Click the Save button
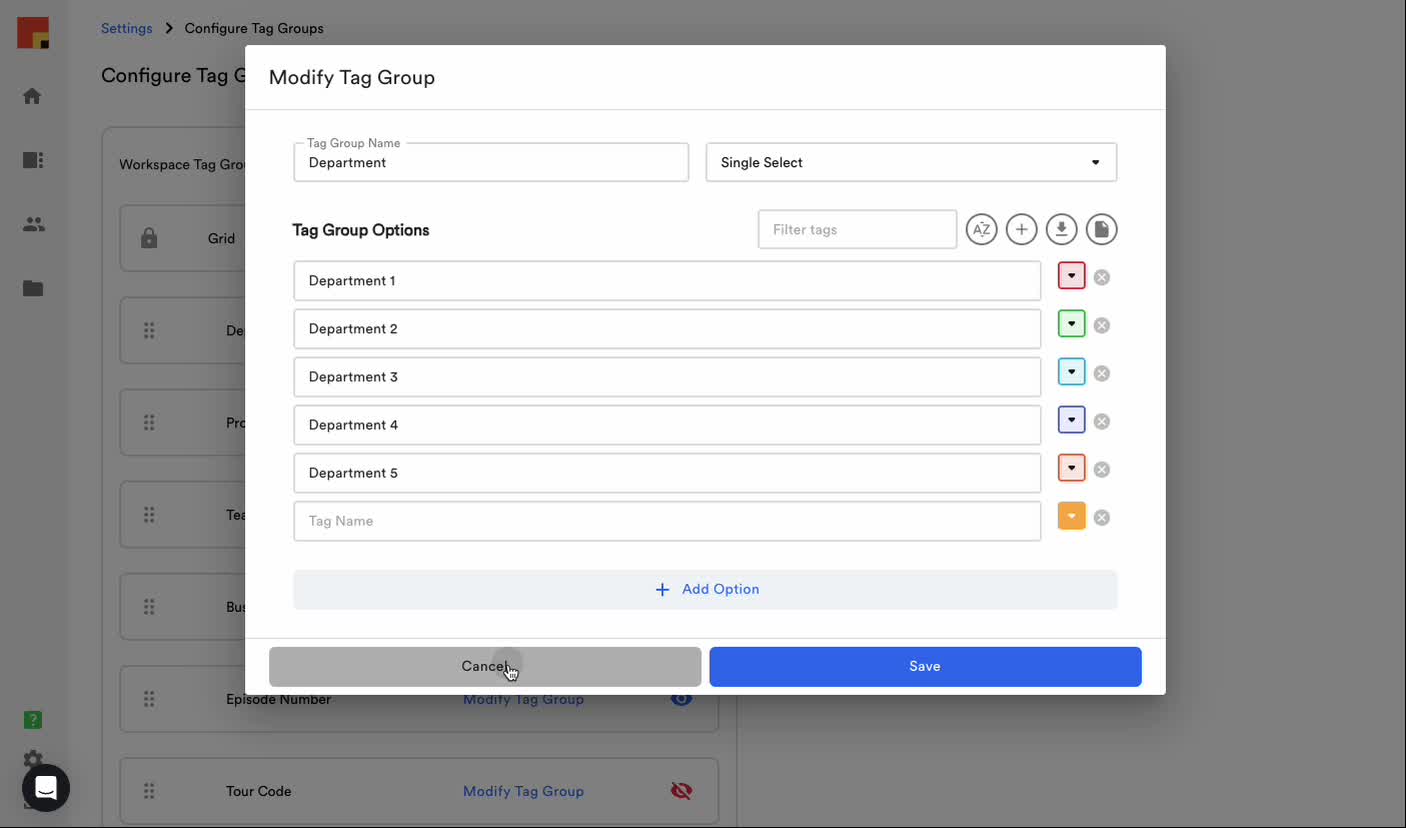Image resolution: width=1406 pixels, height=828 pixels. point(925,666)
